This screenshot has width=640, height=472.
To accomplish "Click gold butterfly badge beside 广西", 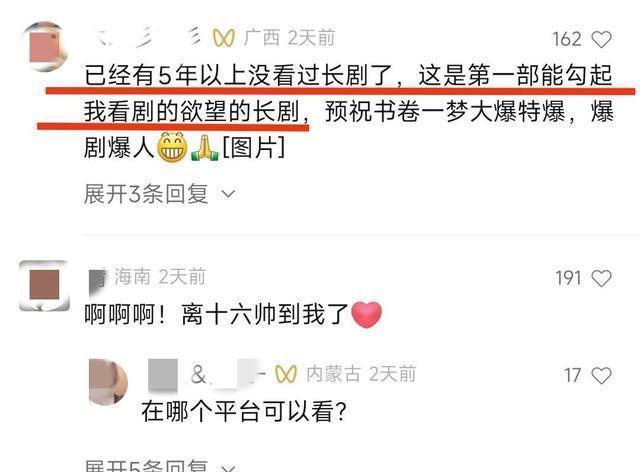I will [x=224, y=38].
